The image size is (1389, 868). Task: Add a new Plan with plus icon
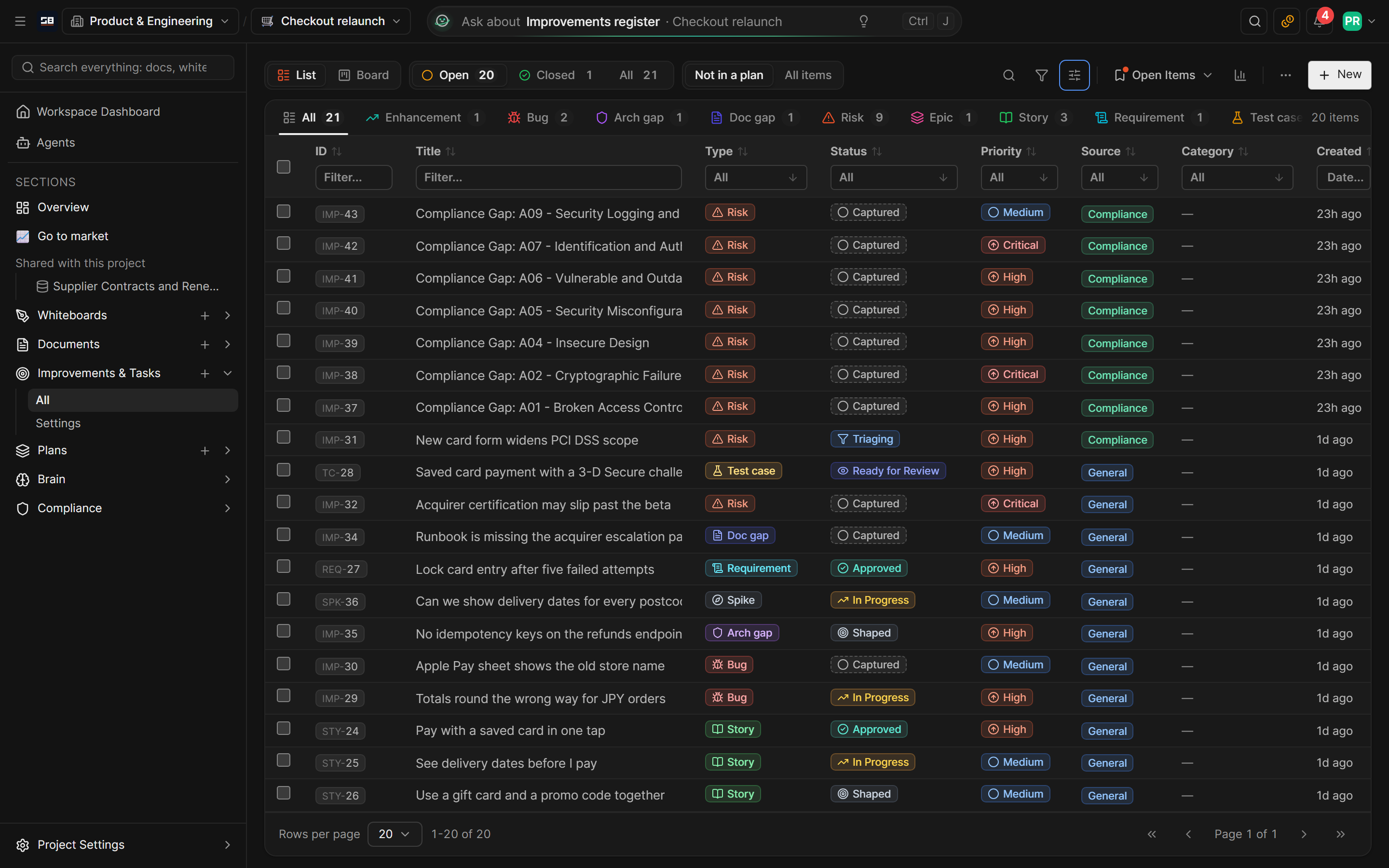tap(204, 451)
